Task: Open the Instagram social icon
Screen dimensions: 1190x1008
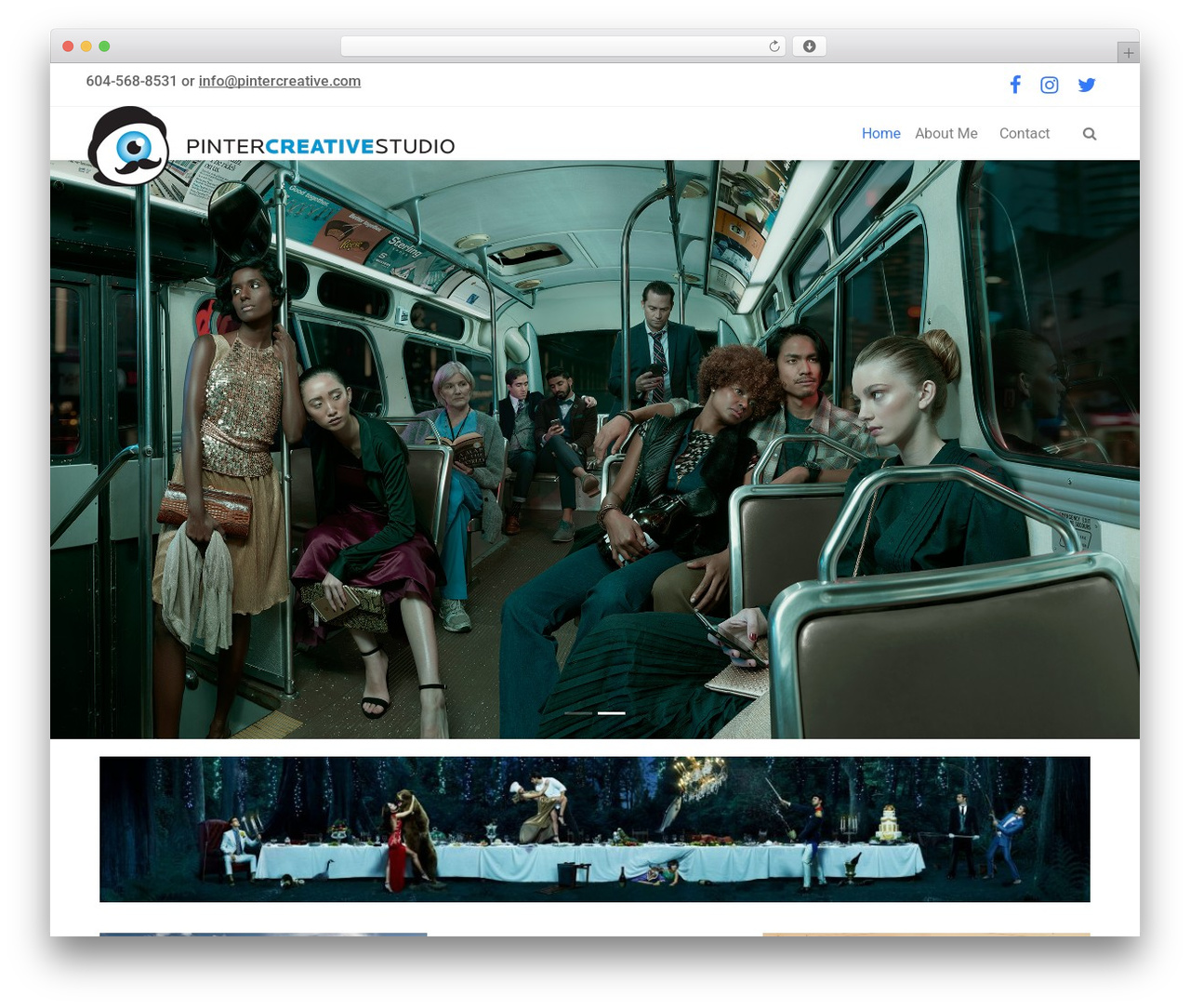Action: pos(1050,85)
